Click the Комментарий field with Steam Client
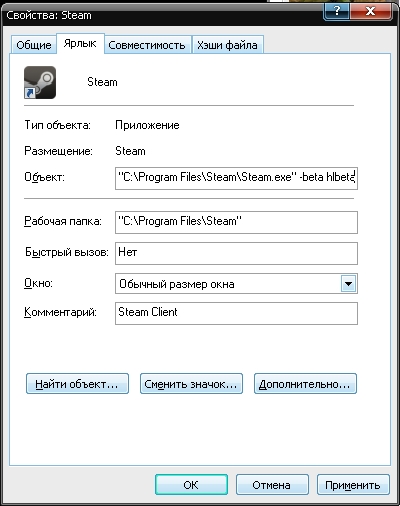Screen dimensions: 400x506 [236, 313]
